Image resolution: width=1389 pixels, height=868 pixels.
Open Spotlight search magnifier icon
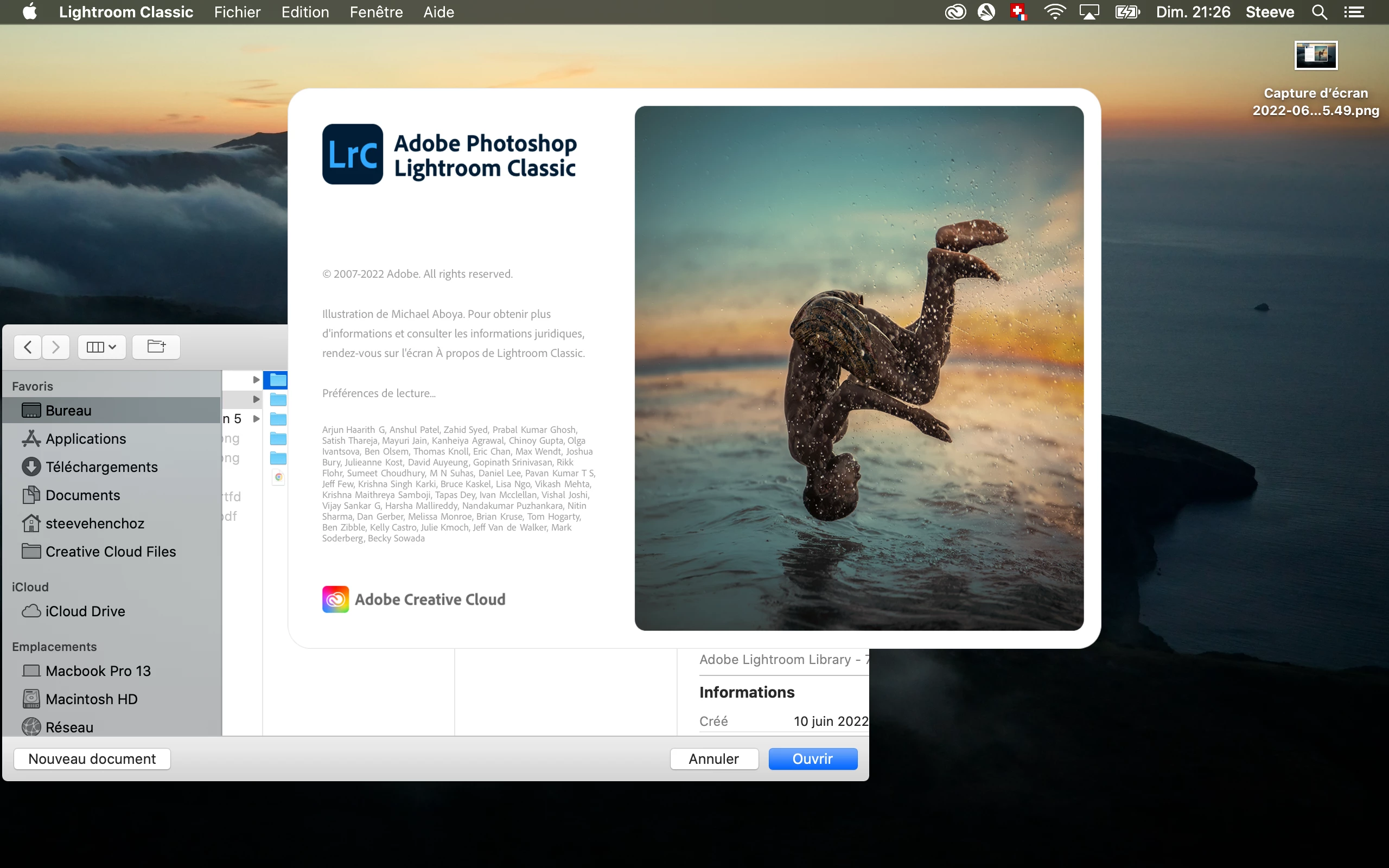pyautogui.click(x=1320, y=12)
